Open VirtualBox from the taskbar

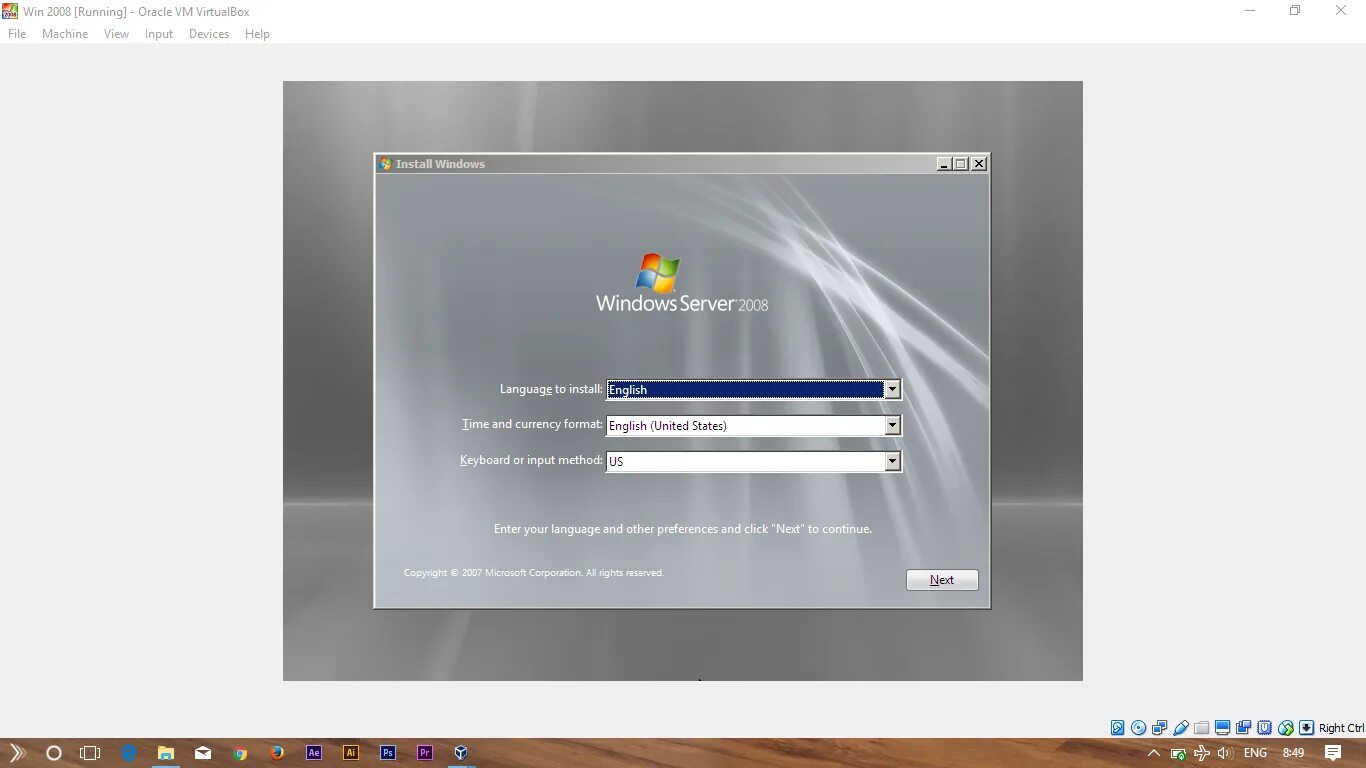(461, 753)
